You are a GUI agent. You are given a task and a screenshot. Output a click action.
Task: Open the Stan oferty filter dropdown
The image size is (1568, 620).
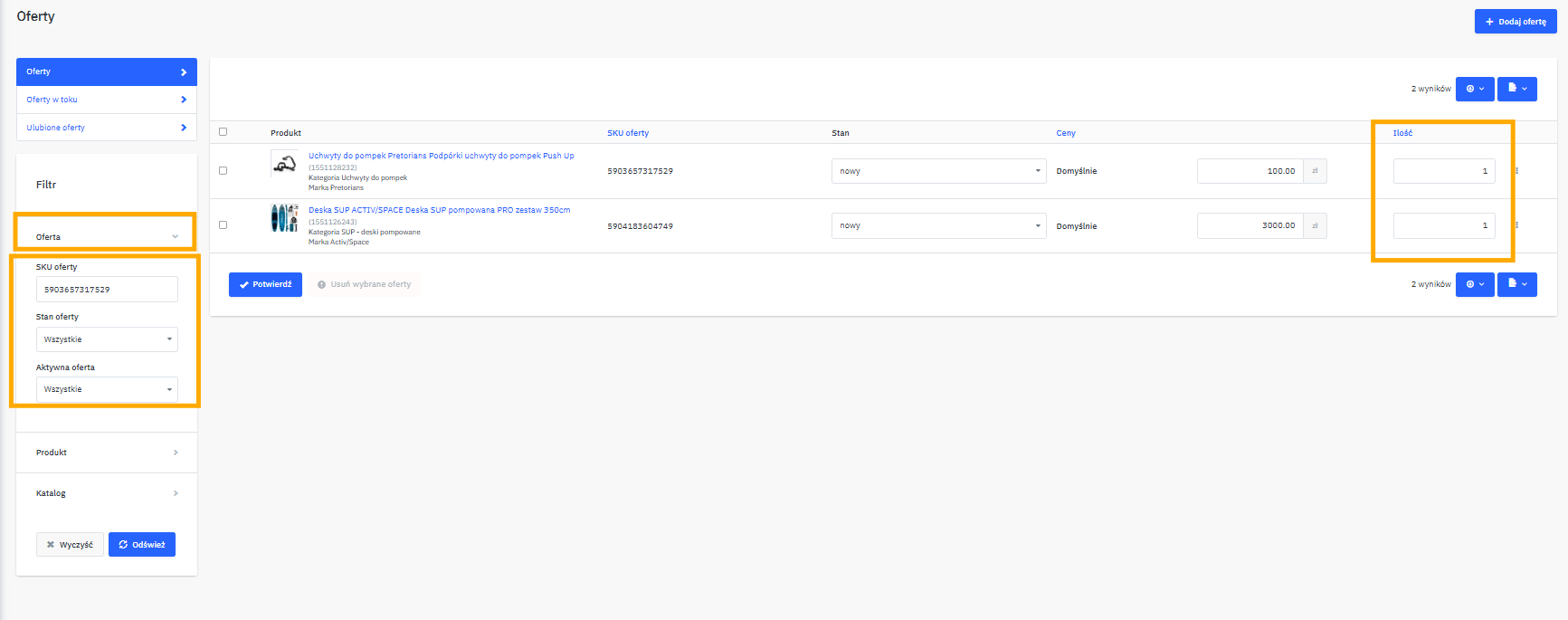pyautogui.click(x=107, y=339)
